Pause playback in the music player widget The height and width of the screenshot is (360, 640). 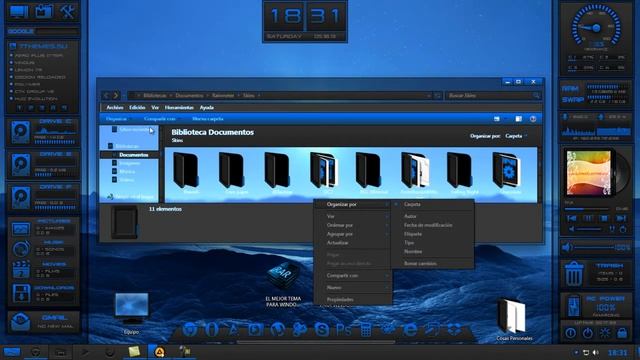588,218
